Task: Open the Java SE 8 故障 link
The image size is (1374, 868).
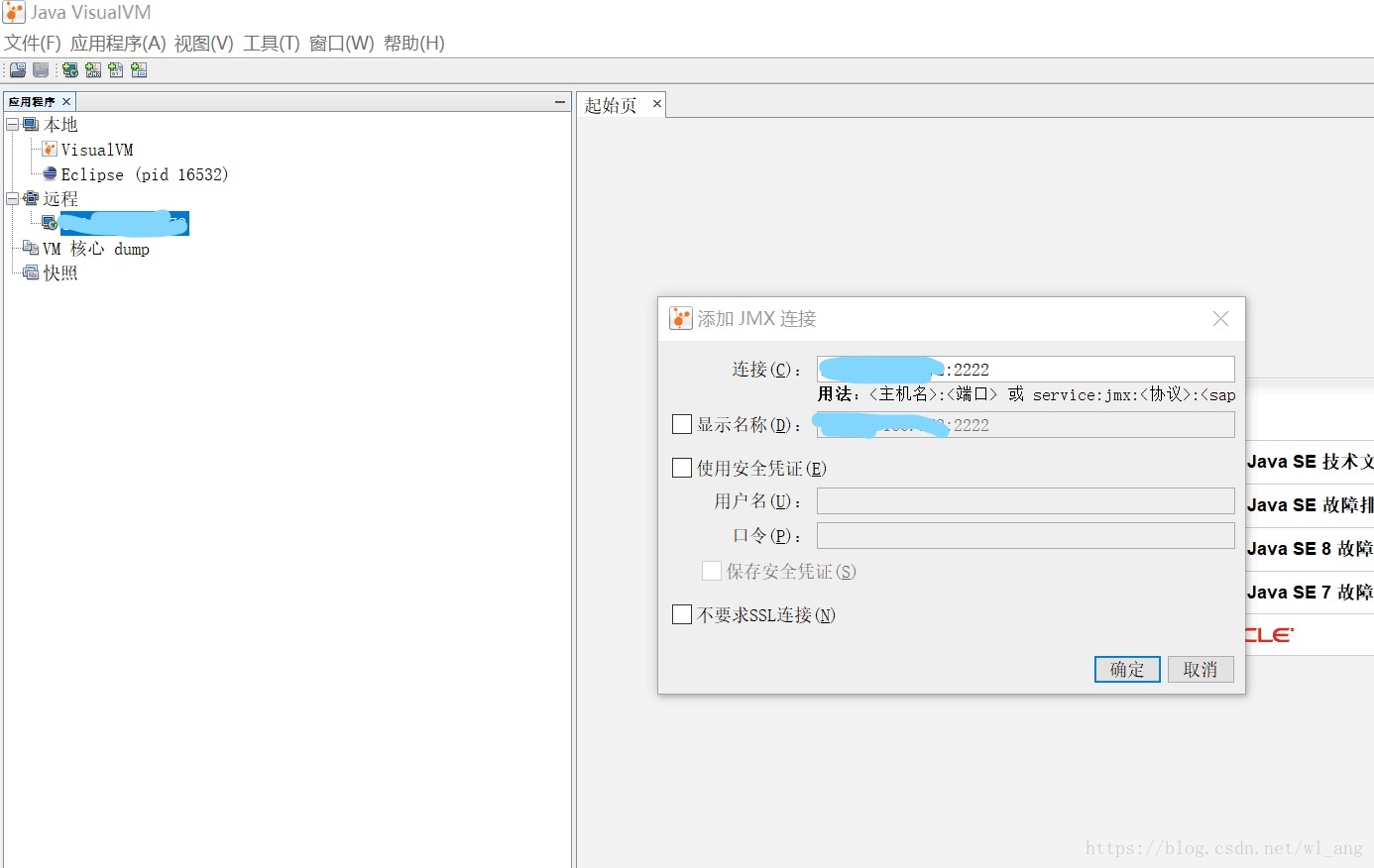Action: click(x=1311, y=549)
